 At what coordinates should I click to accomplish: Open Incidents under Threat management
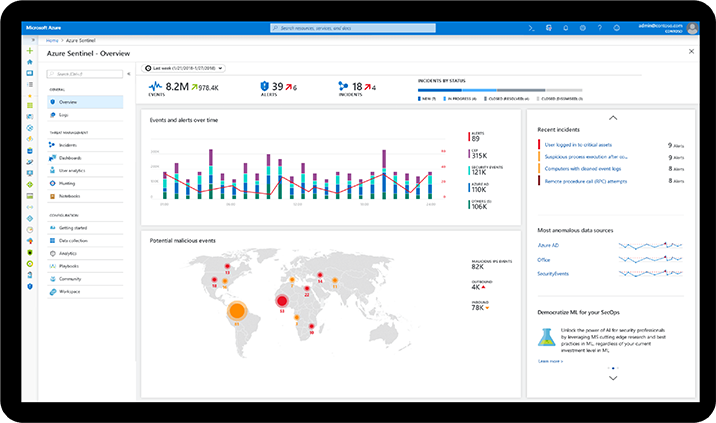click(85, 145)
